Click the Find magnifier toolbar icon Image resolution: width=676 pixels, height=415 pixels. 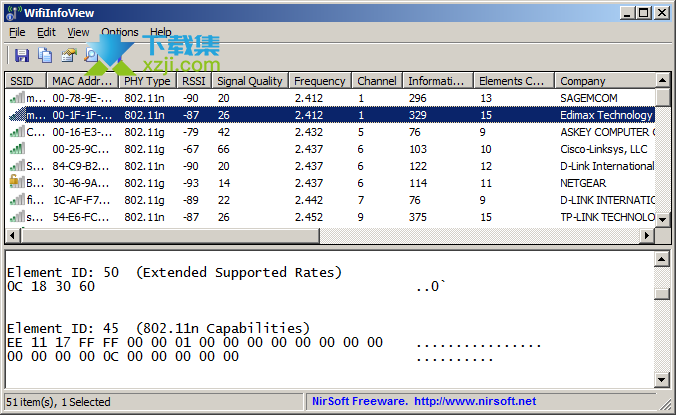pos(91,55)
